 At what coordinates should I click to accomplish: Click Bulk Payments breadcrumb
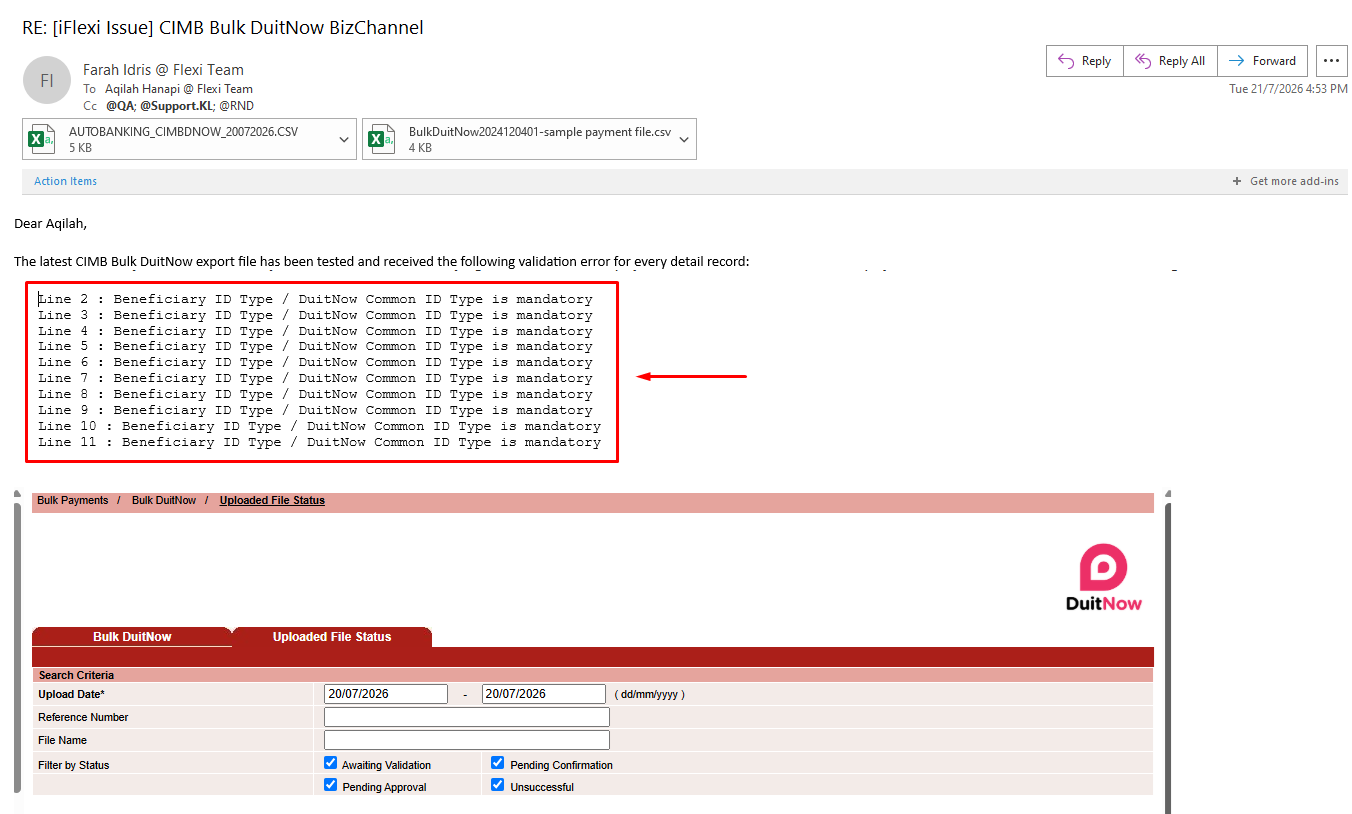73,500
